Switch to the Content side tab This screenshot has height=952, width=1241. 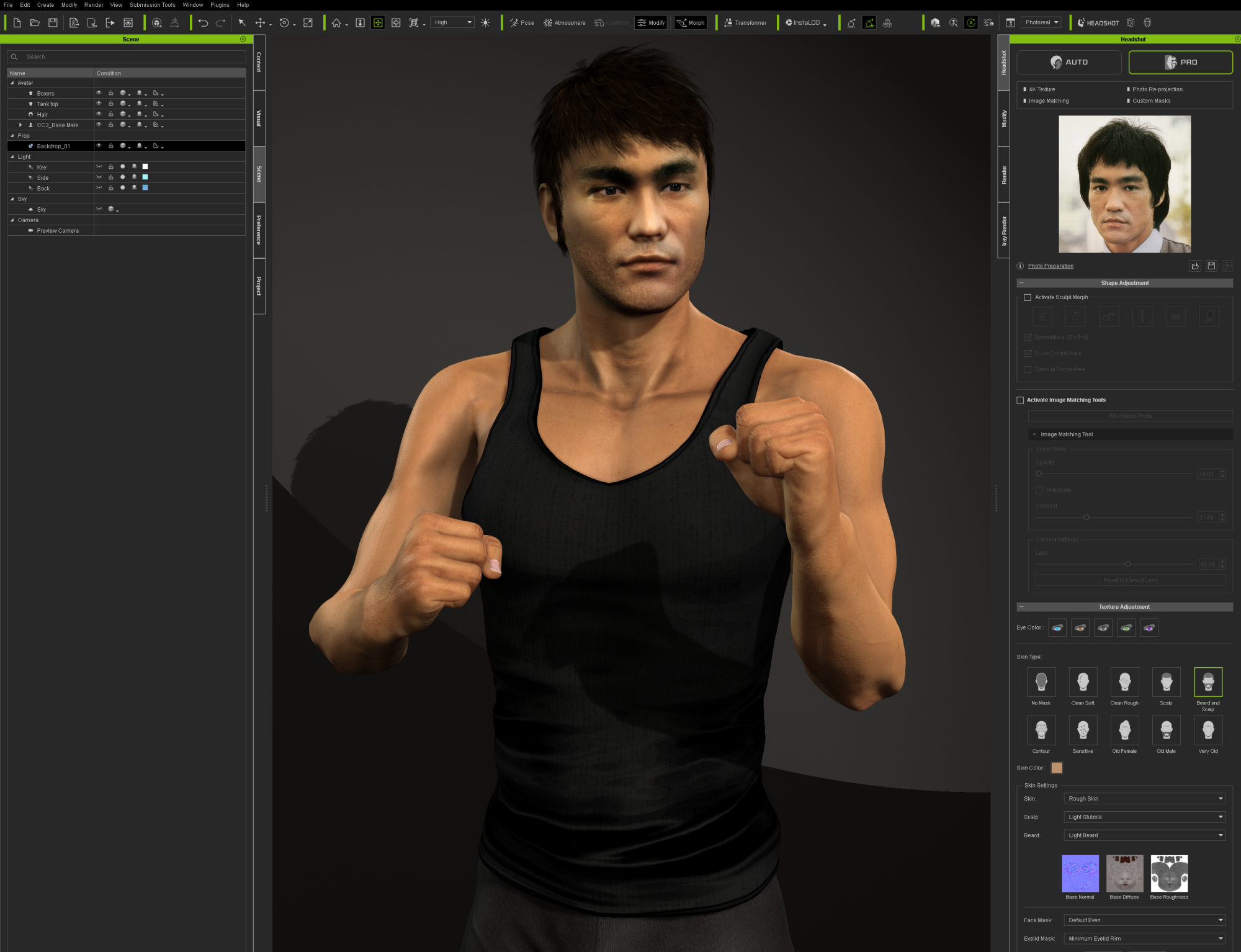pos(259,62)
